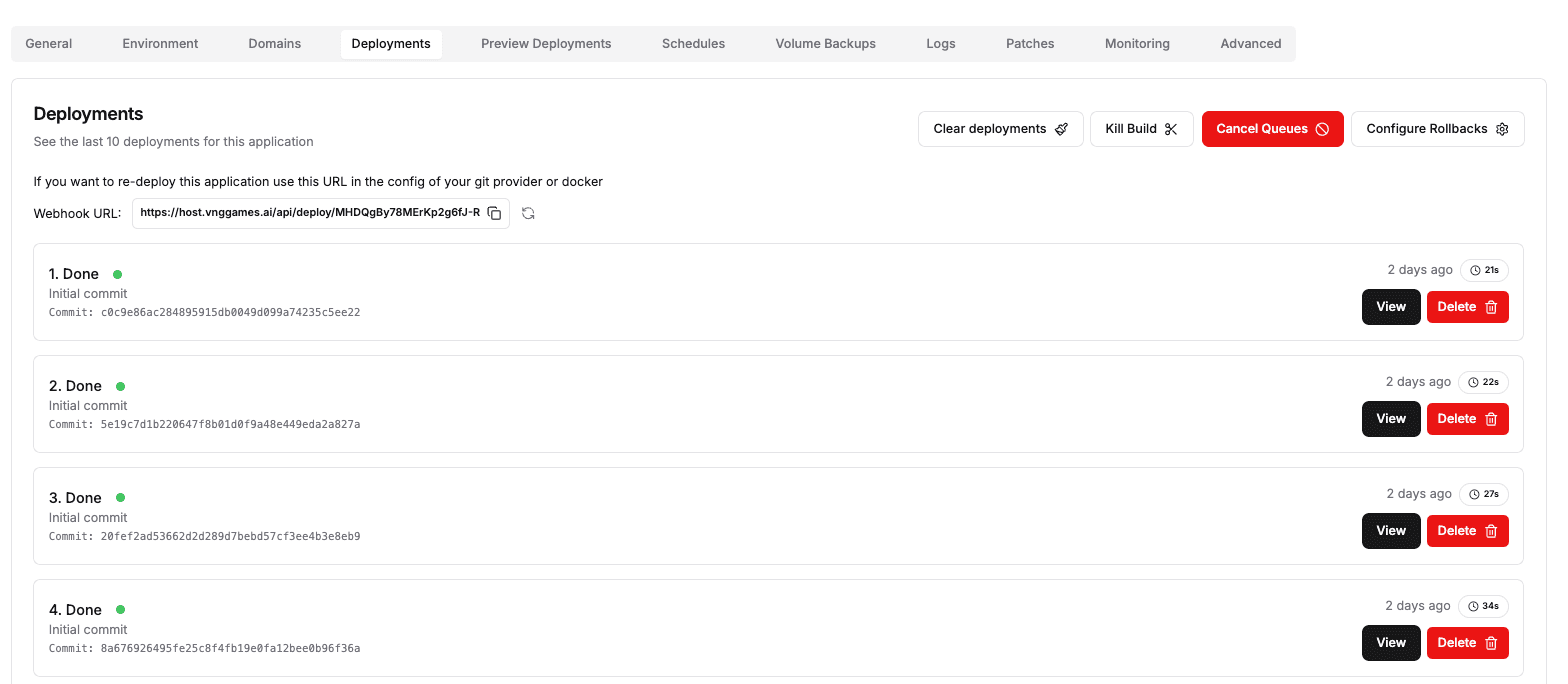Click the clock duration badge showing 22s
Screen dimensions: 1568x684
click(1484, 382)
